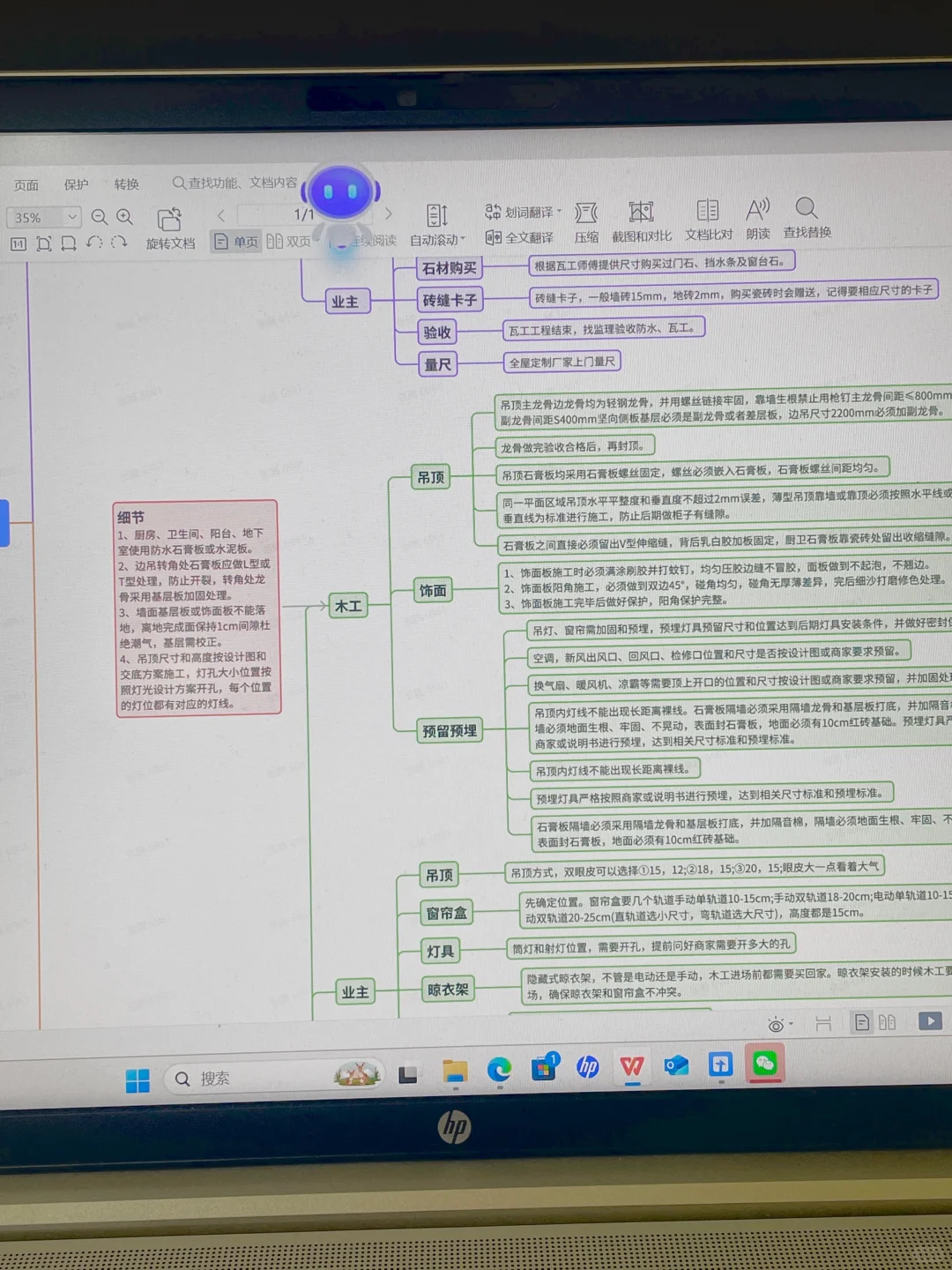
Task: Switch to single page icon in status bar
Action: click(x=862, y=1022)
